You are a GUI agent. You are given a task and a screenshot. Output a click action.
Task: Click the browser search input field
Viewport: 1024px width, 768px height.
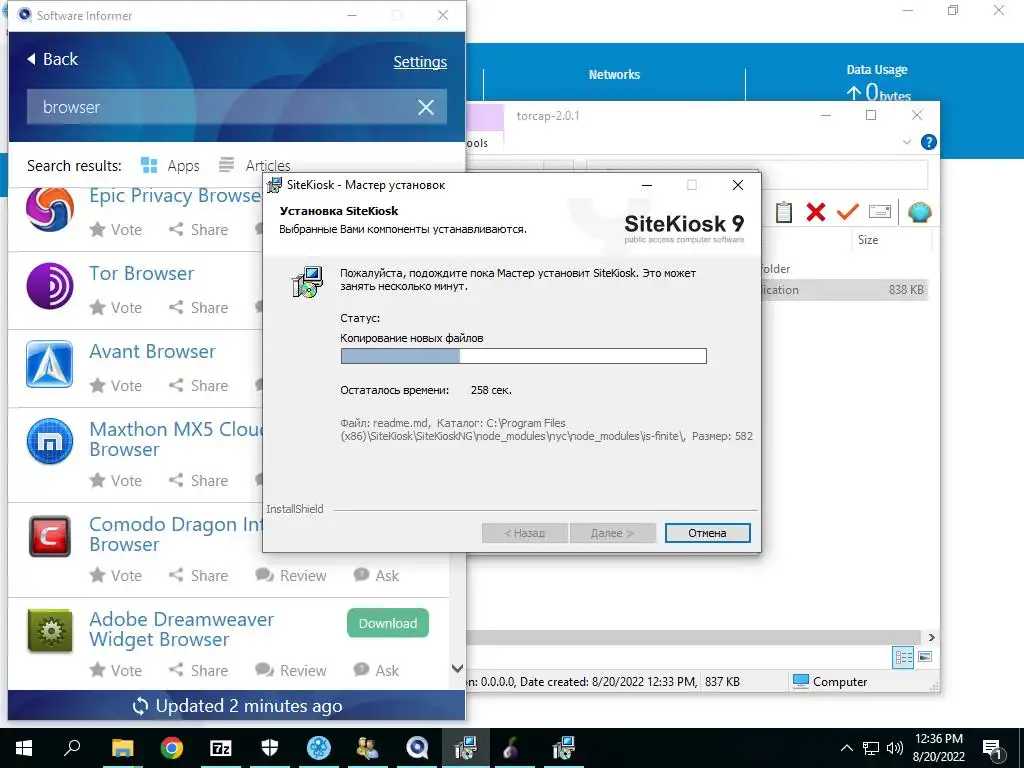tap(236, 107)
